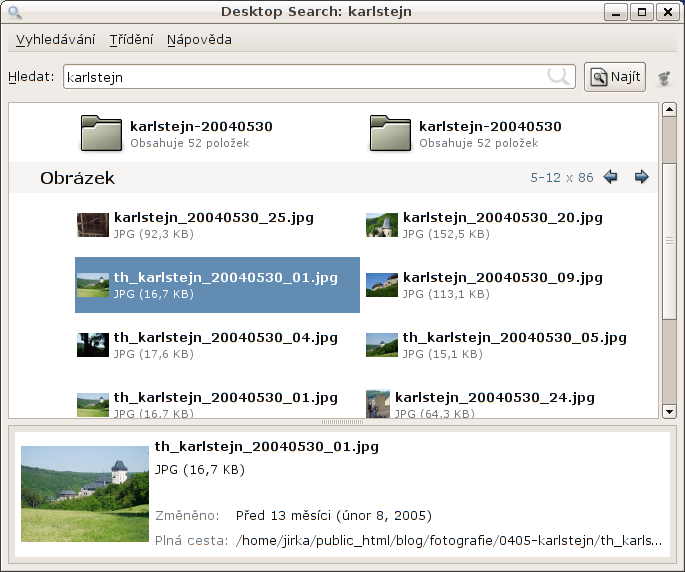Click the scrollbar down arrow
Screen dimensions: 685x572
[x=669, y=412]
